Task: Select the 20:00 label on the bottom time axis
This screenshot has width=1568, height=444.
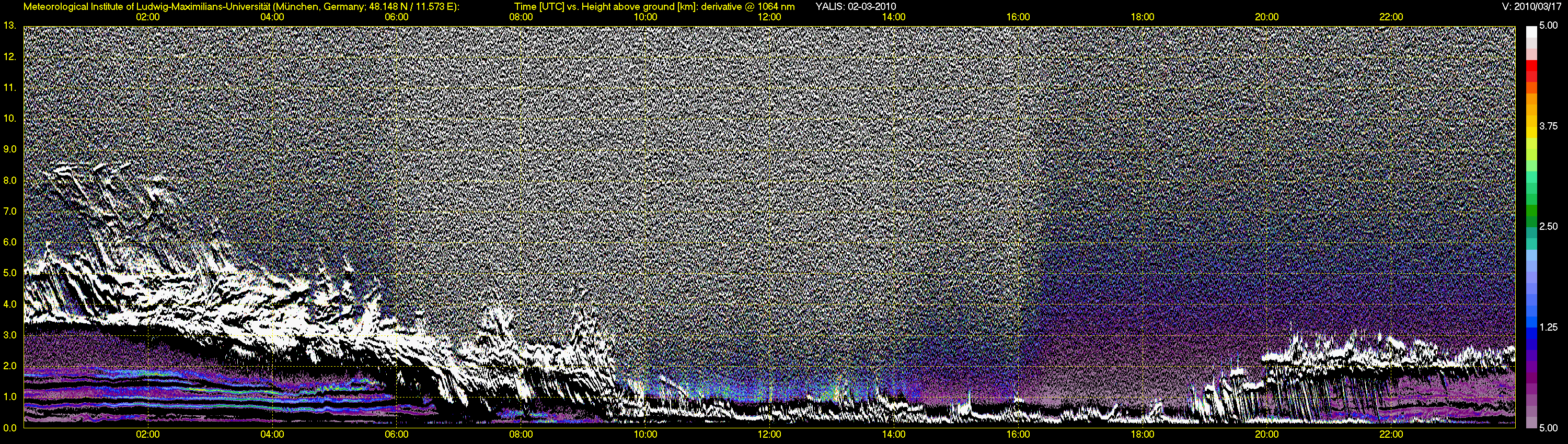Action: click(1267, 435)
